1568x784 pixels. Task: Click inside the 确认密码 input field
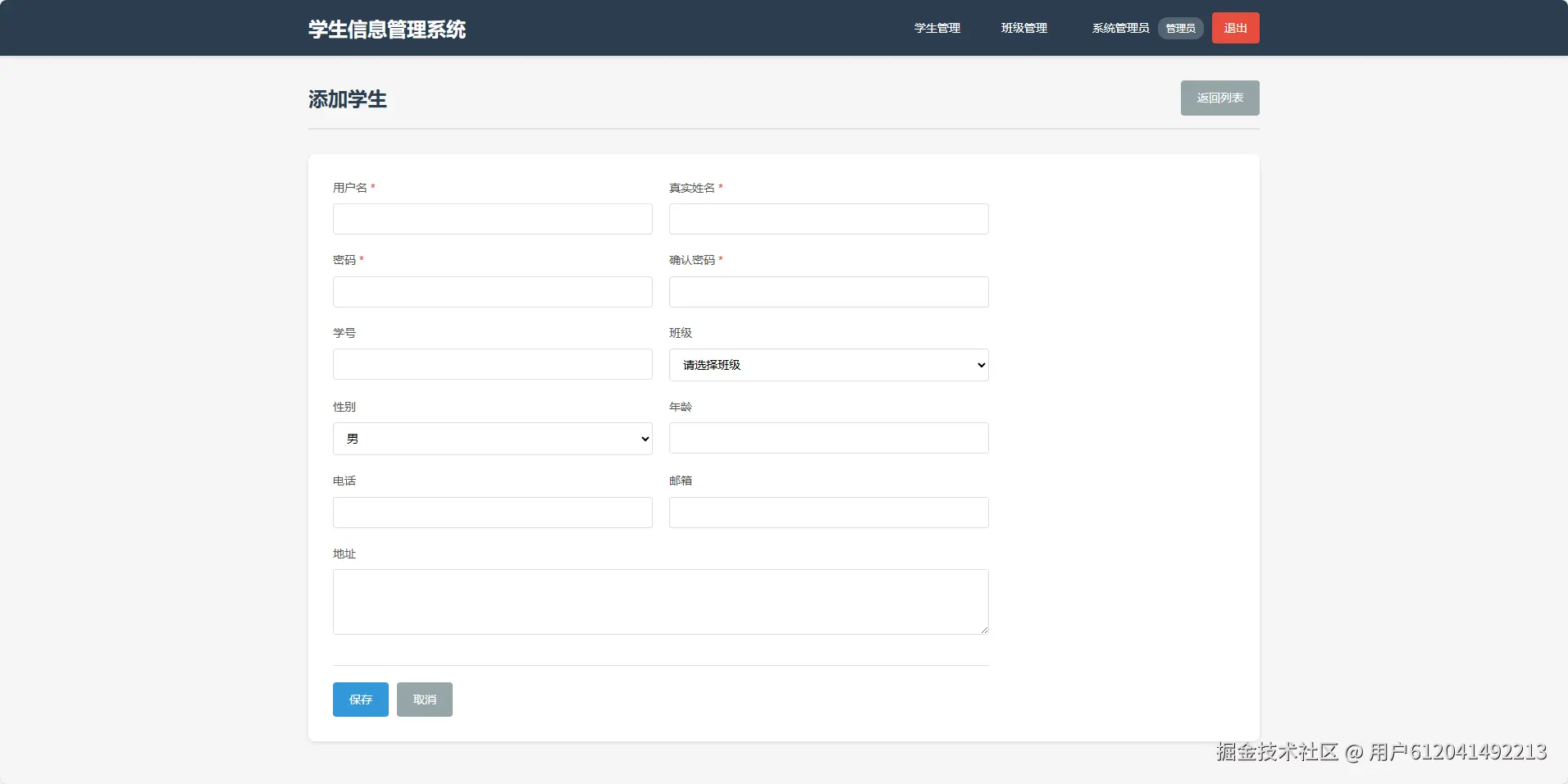click(x=827, y=291)
